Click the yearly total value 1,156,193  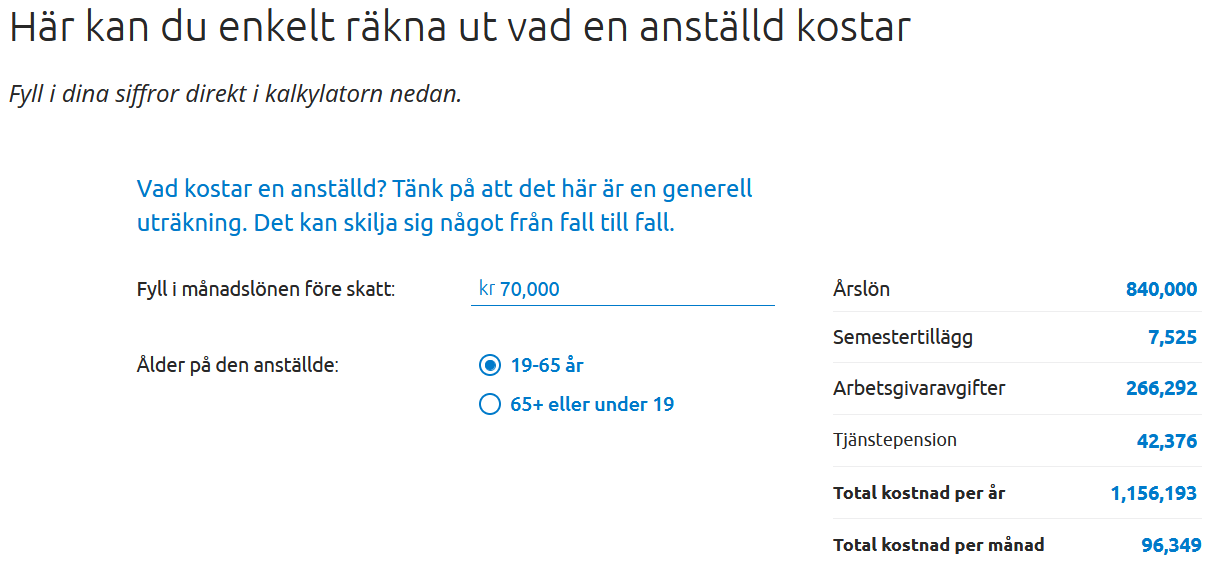[x=1153, y=493]
